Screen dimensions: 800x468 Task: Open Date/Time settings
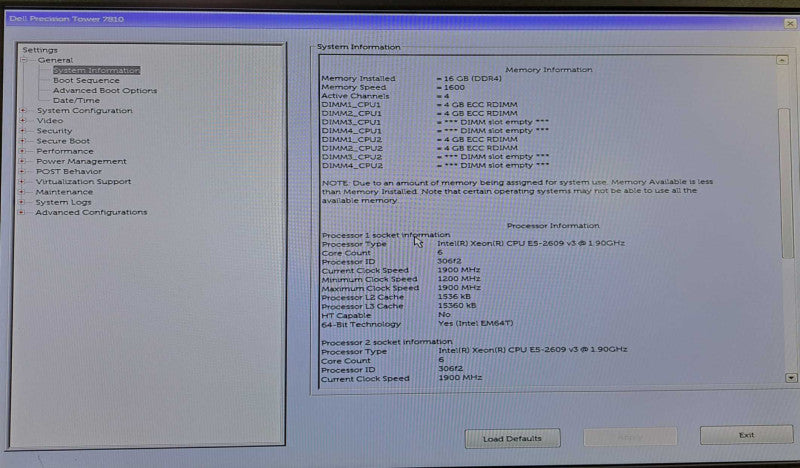[77, 101]
